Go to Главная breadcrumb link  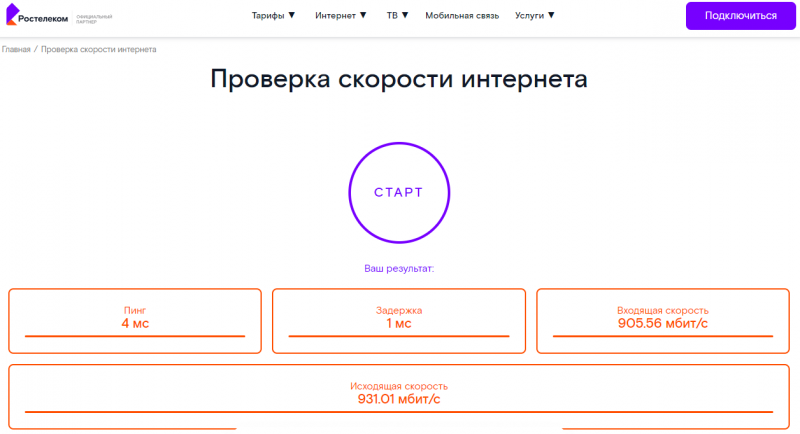point(16,49)
